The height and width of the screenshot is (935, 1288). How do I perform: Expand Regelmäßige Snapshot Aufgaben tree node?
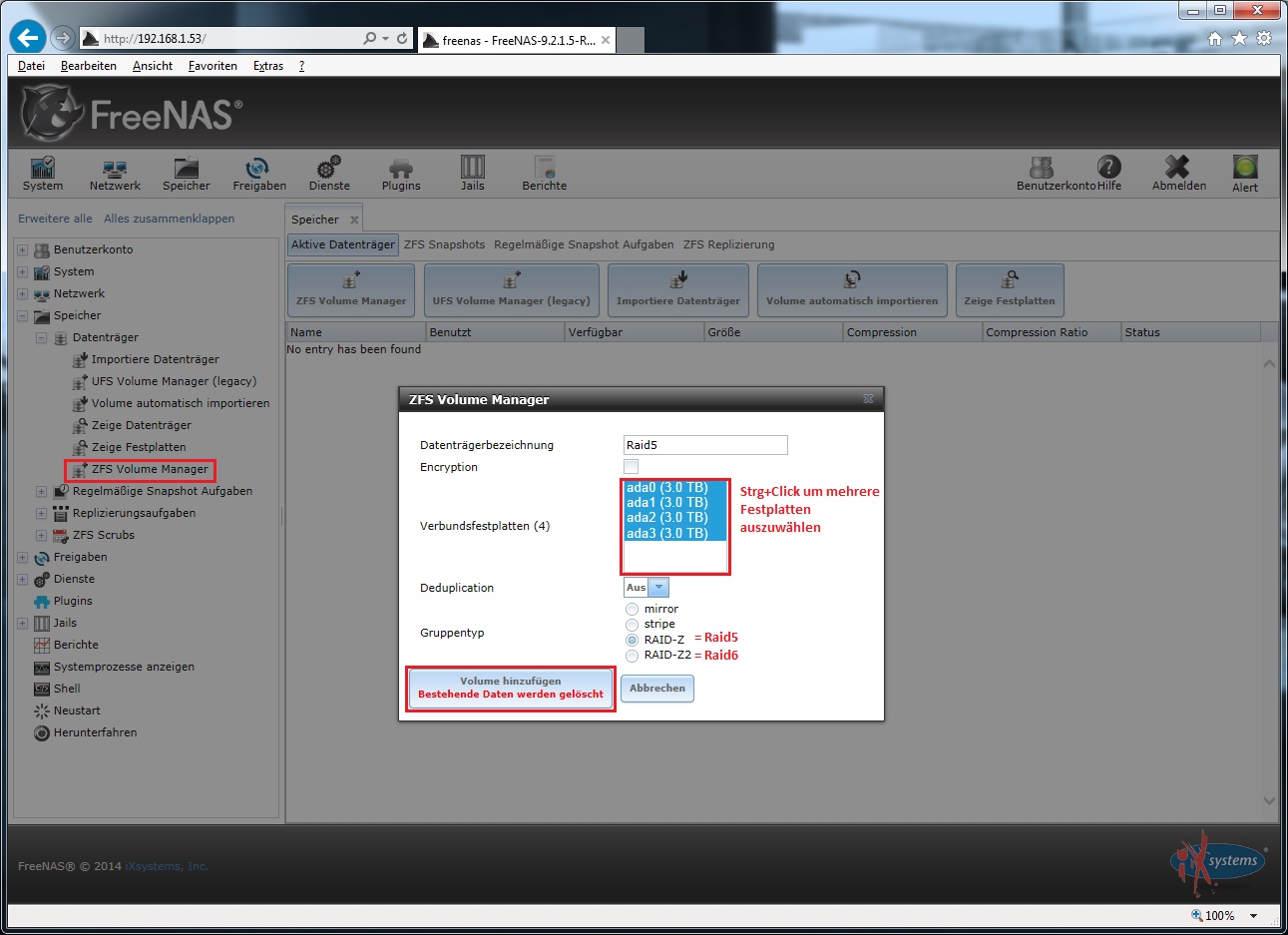coord(41,491)
